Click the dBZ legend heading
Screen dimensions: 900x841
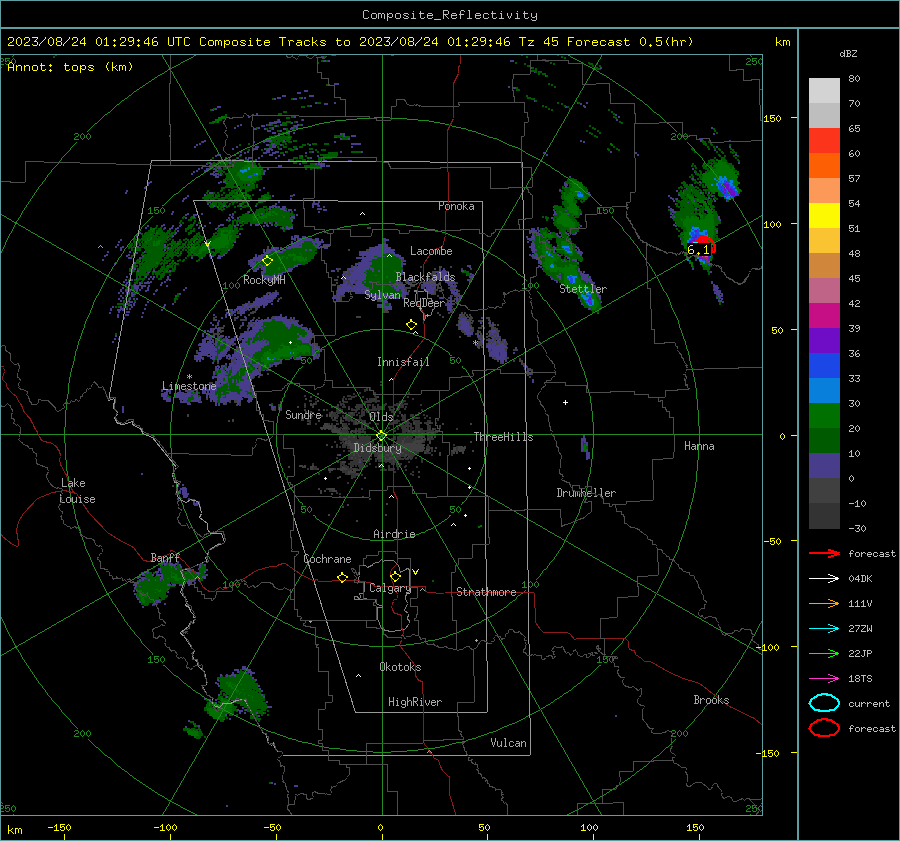(x=848, y=53)
